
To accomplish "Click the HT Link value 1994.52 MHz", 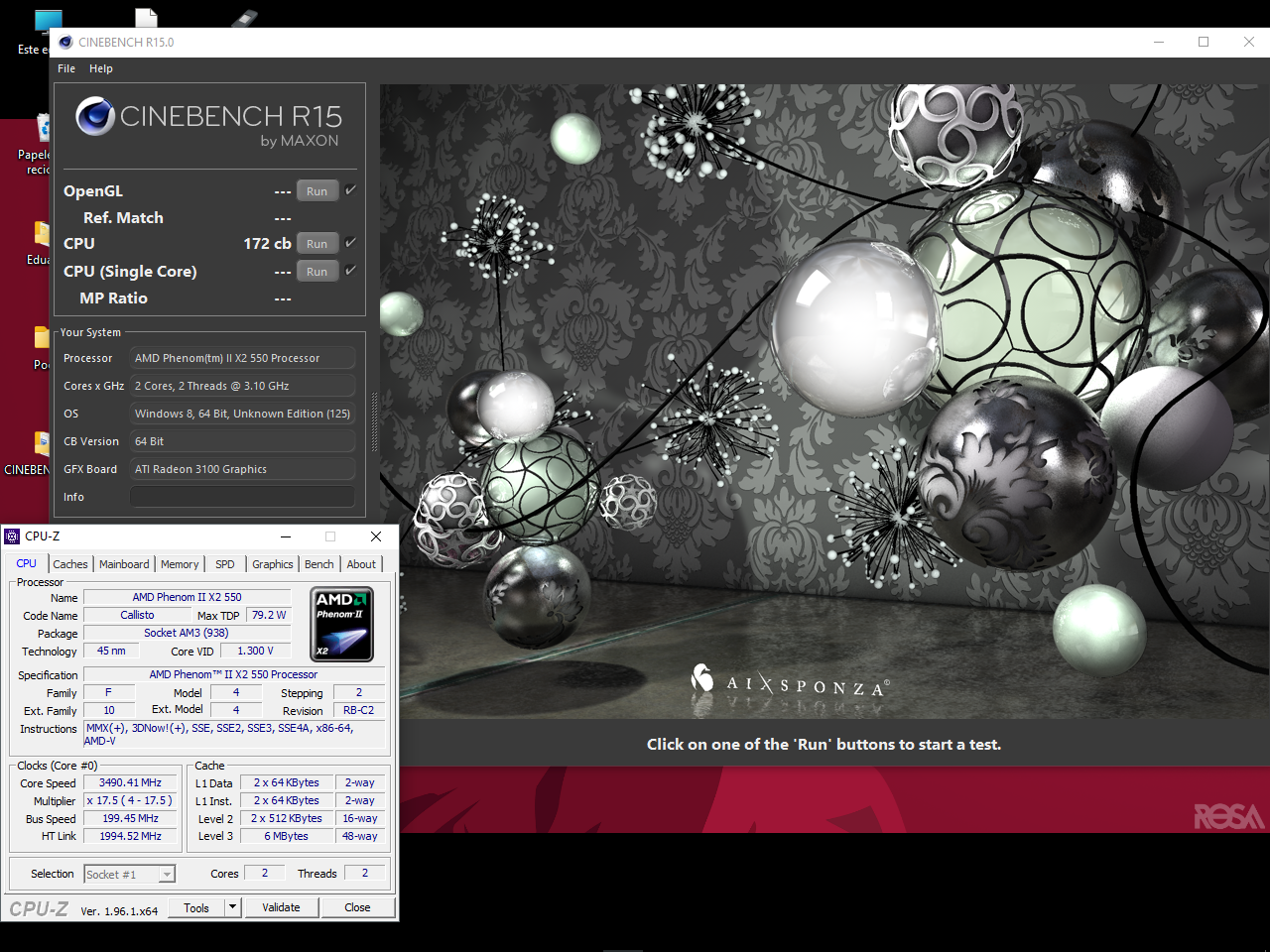I will tap(131, 836).
